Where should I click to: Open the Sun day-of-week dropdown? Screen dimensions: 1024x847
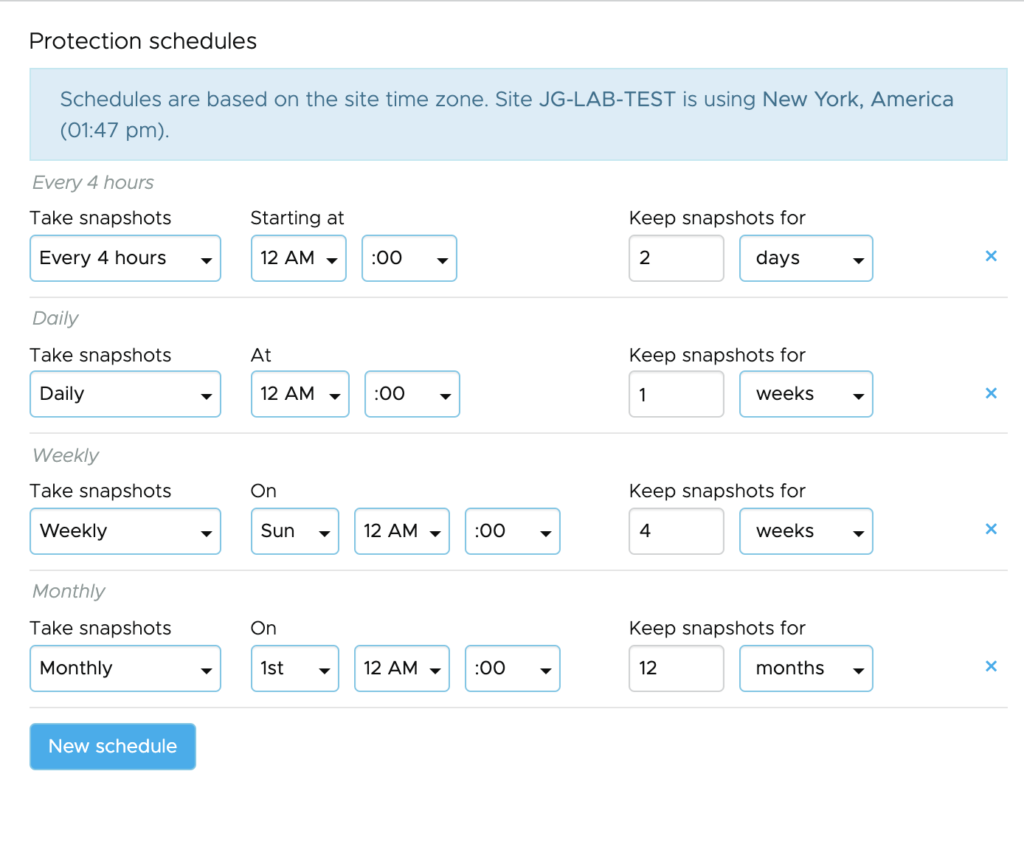click(x=295, y=531)
